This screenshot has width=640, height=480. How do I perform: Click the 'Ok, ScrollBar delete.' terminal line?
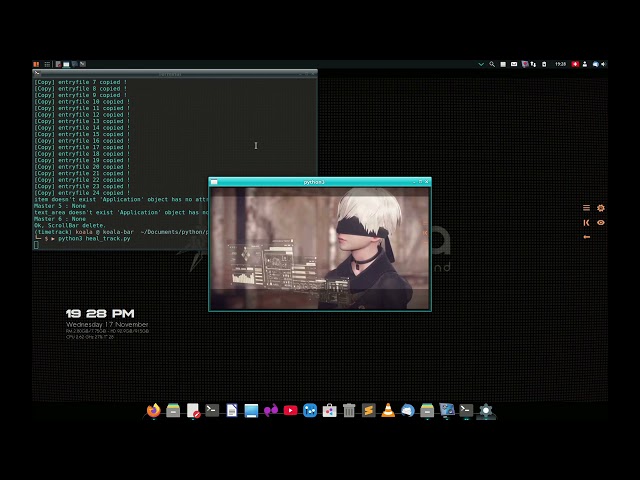(70, 225)
